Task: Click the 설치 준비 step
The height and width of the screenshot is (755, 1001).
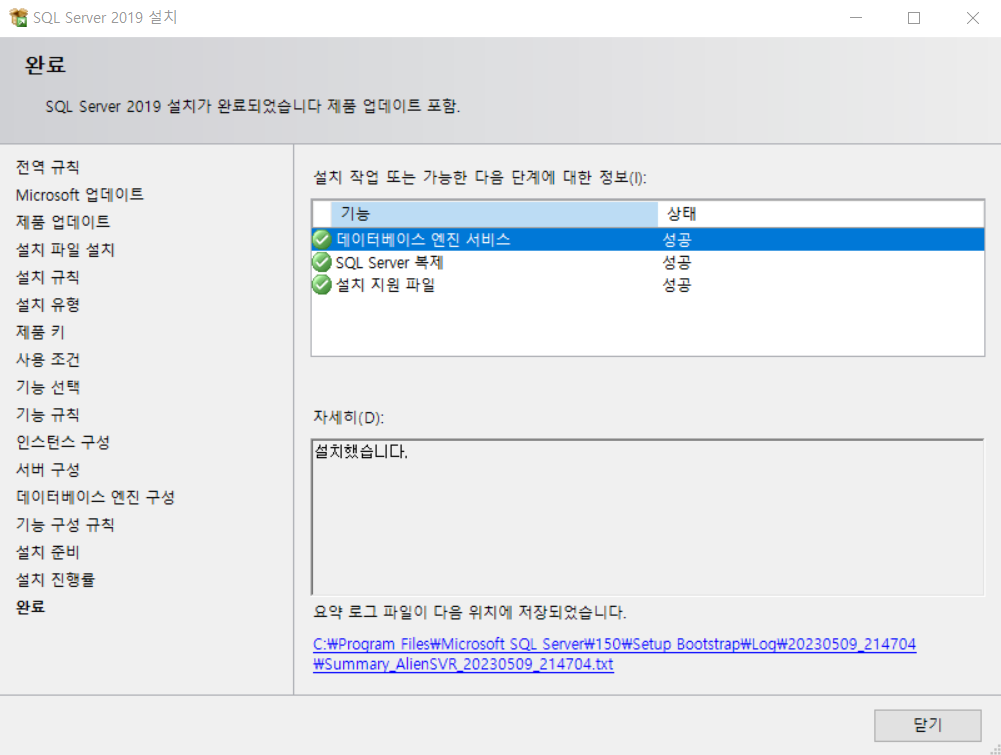Action: [x=48, y=552]
